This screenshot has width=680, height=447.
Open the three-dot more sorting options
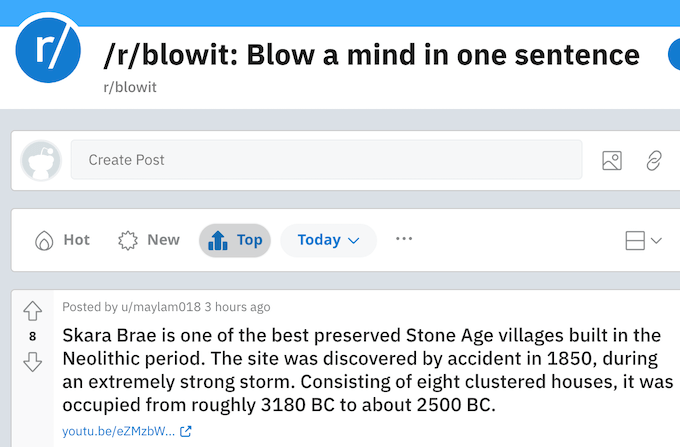(404, 240)
